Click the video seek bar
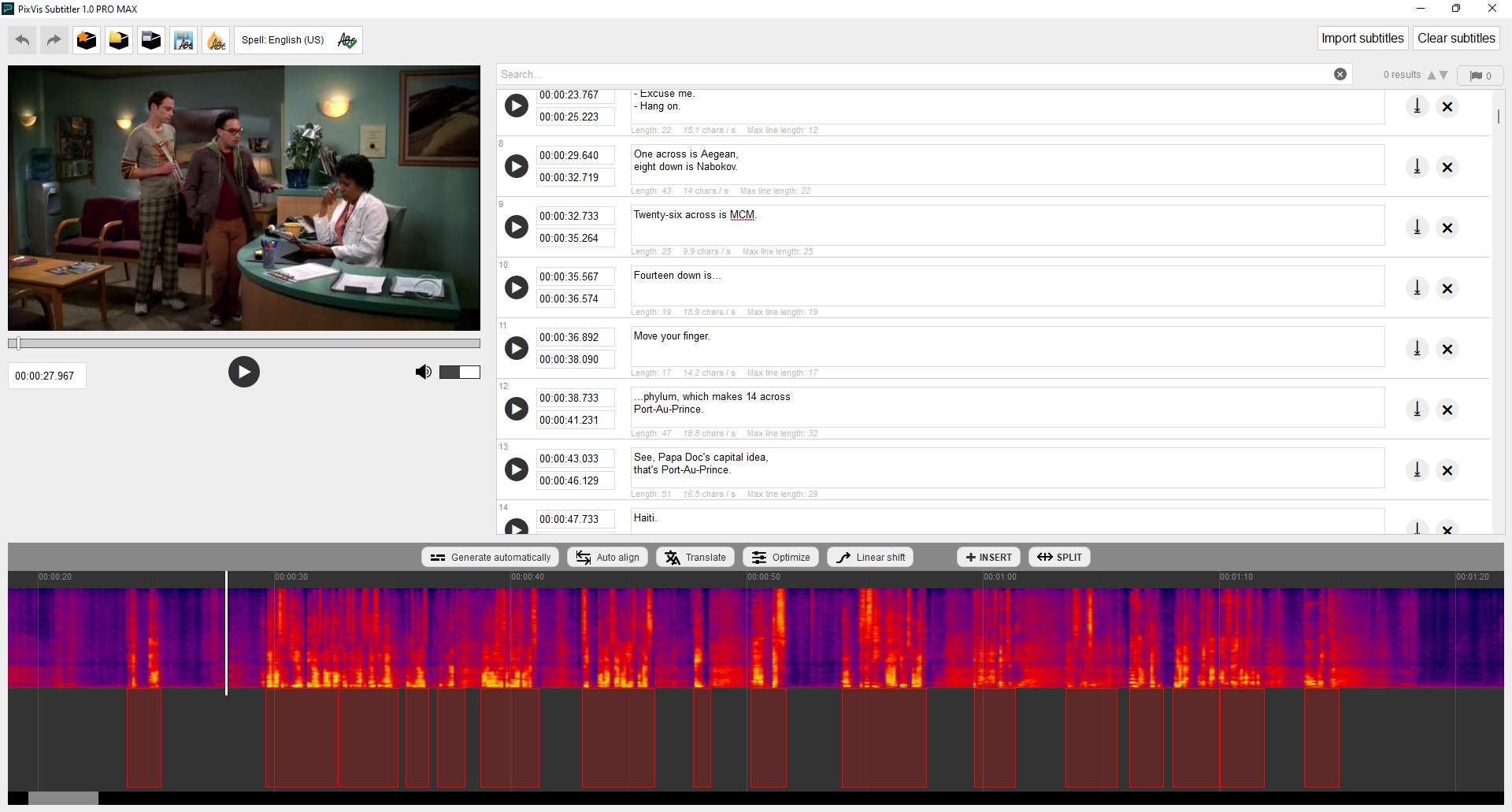The image size is (1512, 812). point(244,343)
